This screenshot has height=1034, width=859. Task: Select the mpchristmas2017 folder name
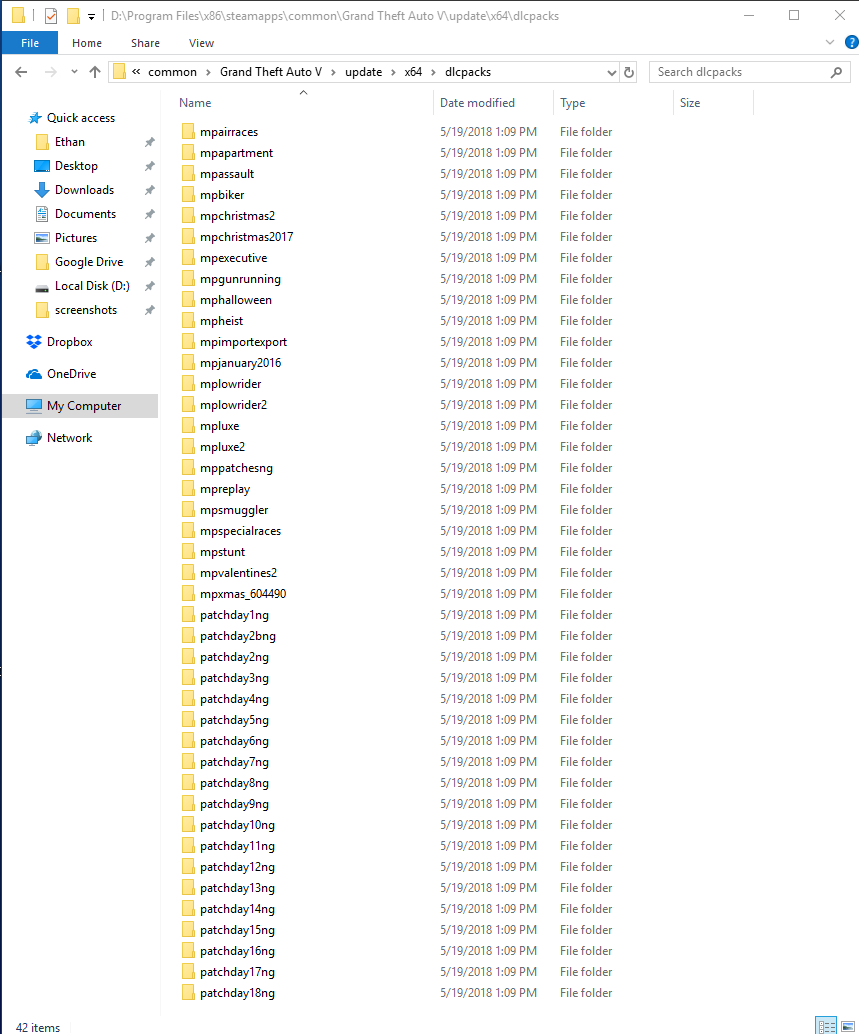pos(247,237)
